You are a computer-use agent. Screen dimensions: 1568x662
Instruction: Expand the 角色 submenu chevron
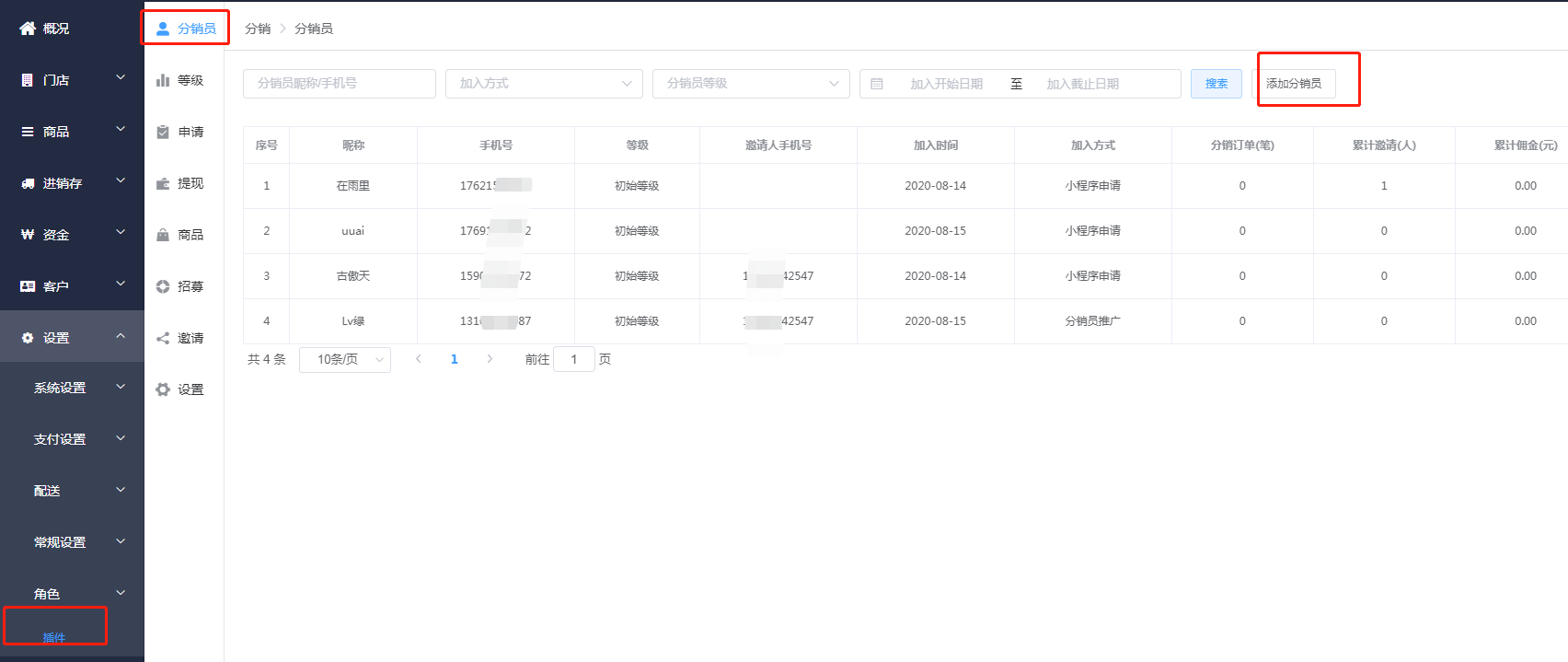(121, 593)
